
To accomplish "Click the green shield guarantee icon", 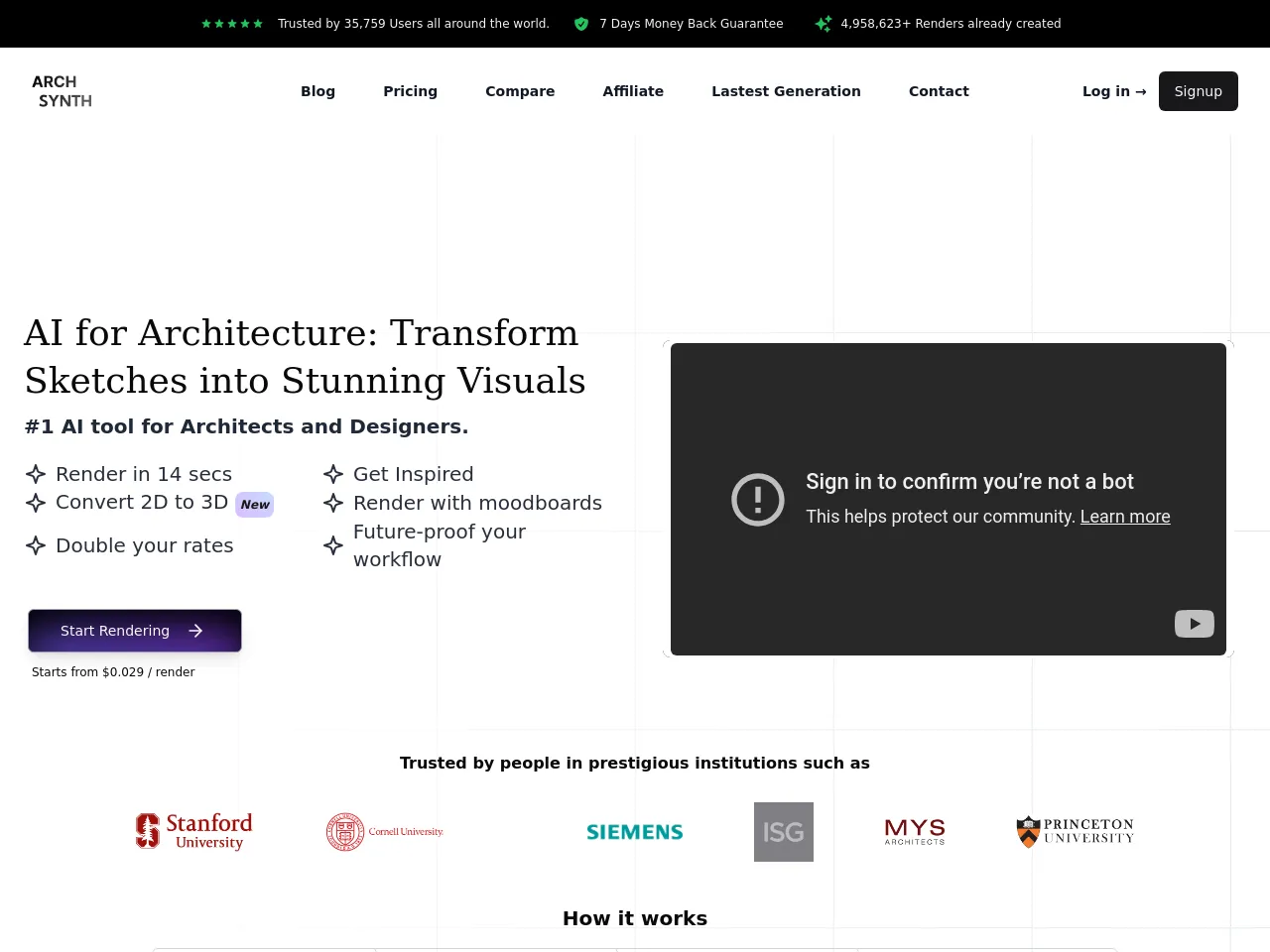I will [x=581, y=24].
